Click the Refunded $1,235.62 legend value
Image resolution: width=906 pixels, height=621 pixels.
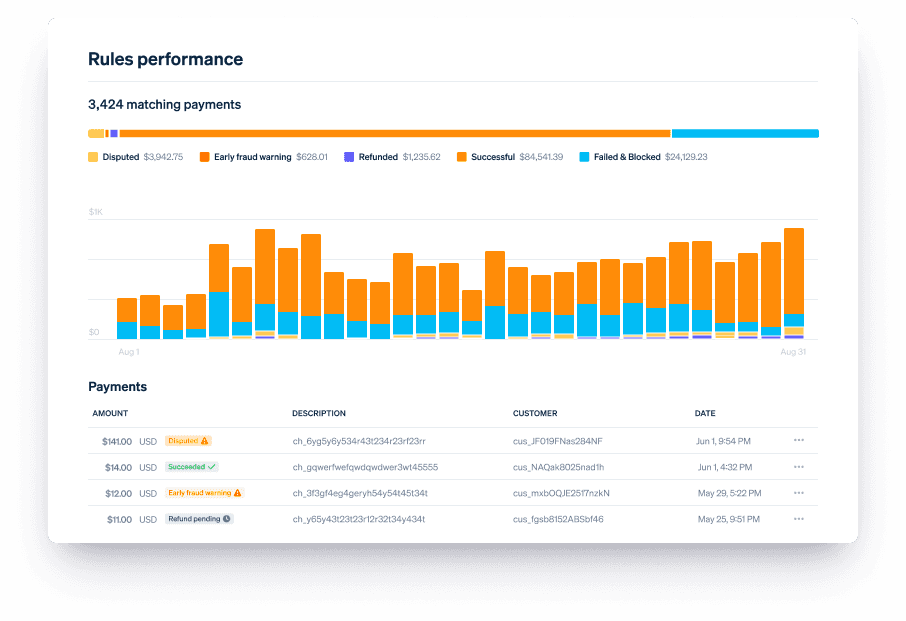(421, 157)
